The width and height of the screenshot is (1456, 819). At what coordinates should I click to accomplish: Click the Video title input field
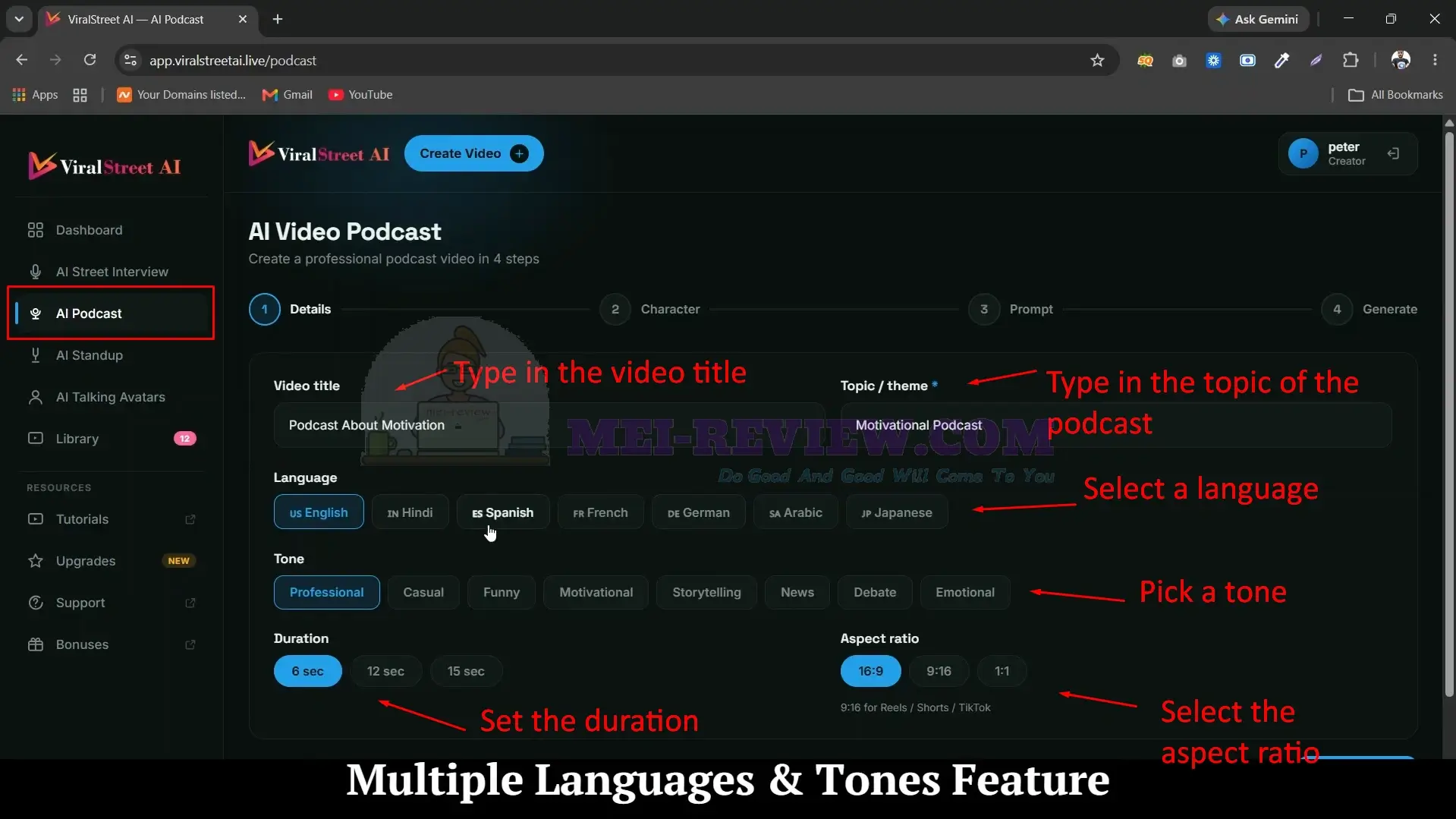point(549,425)
